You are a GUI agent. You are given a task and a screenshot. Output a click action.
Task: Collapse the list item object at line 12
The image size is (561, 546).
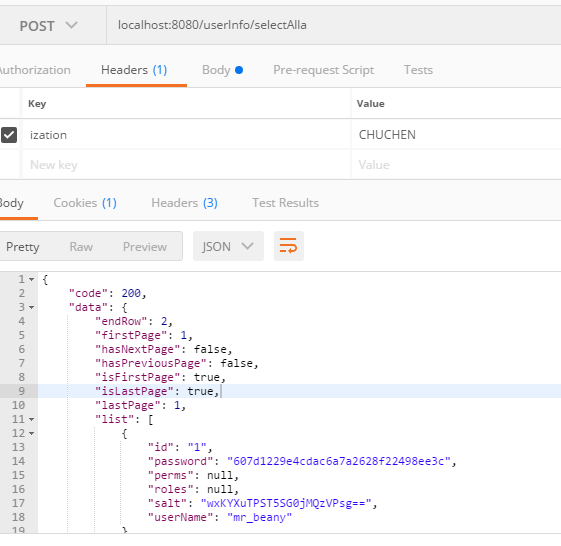(x=31, y=433)
